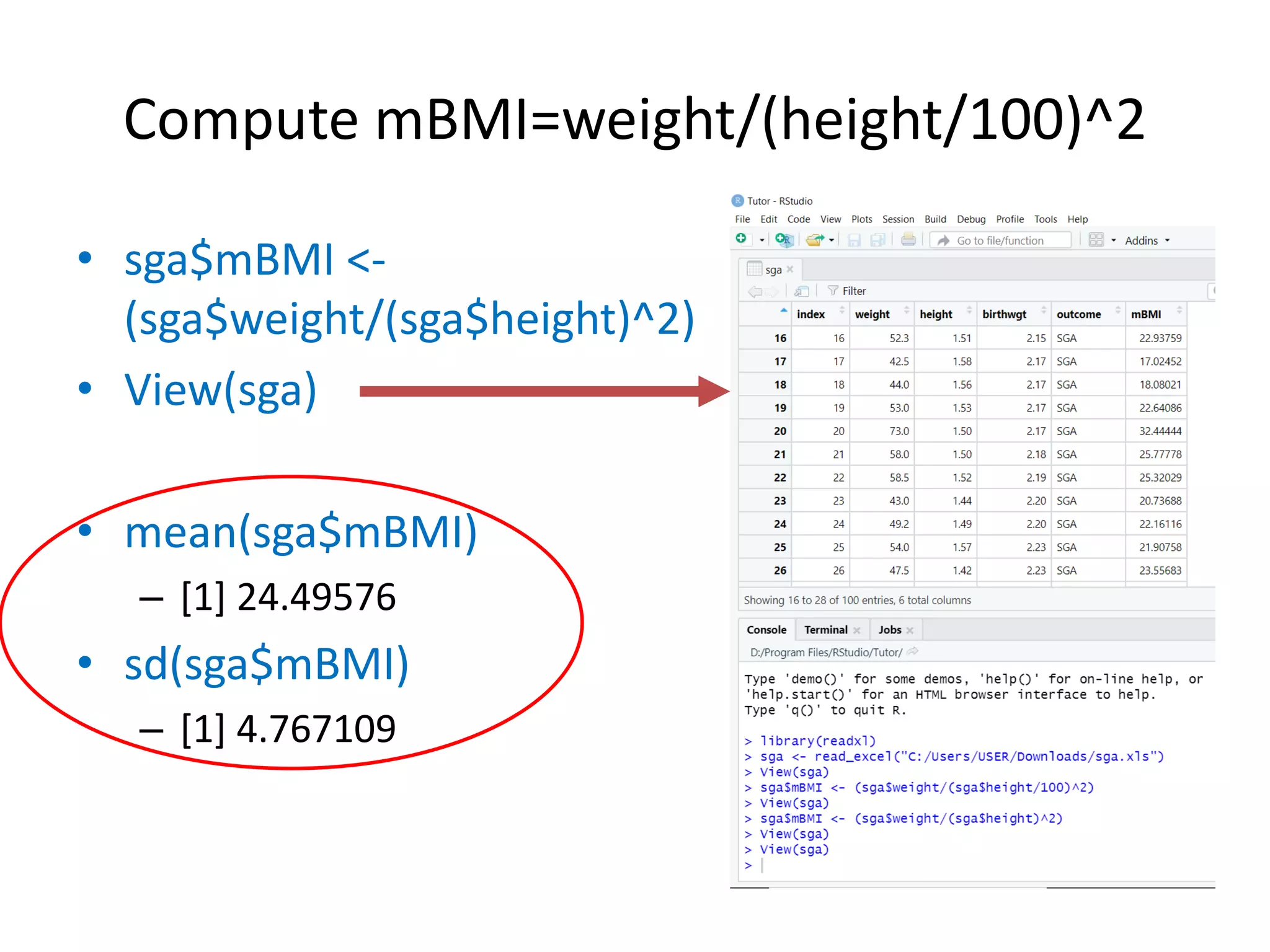Click the Print icon in toolbar
1270x952 pixels.
(908, 240)
